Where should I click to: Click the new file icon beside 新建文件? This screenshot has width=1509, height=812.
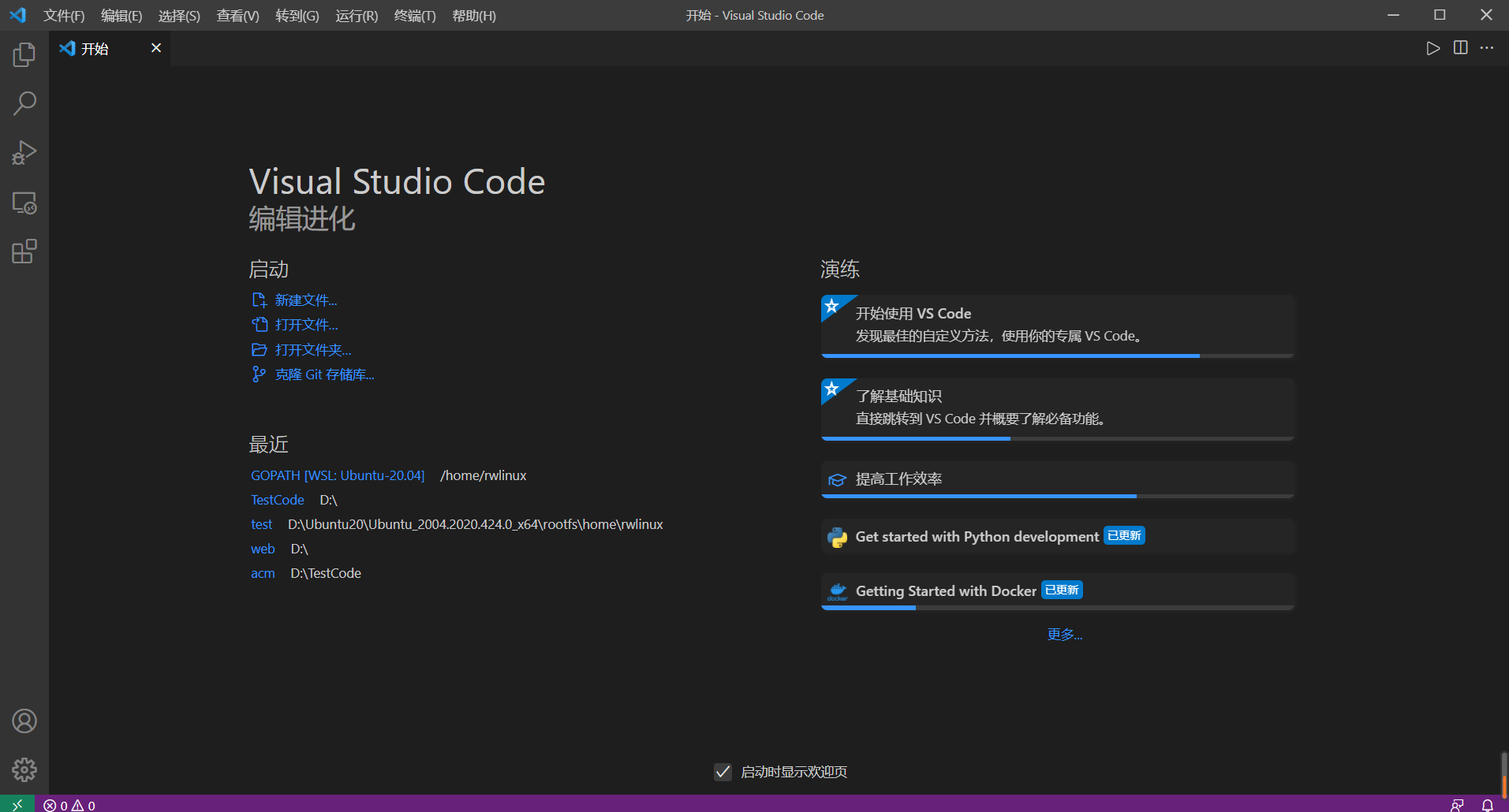coord(259,300)
